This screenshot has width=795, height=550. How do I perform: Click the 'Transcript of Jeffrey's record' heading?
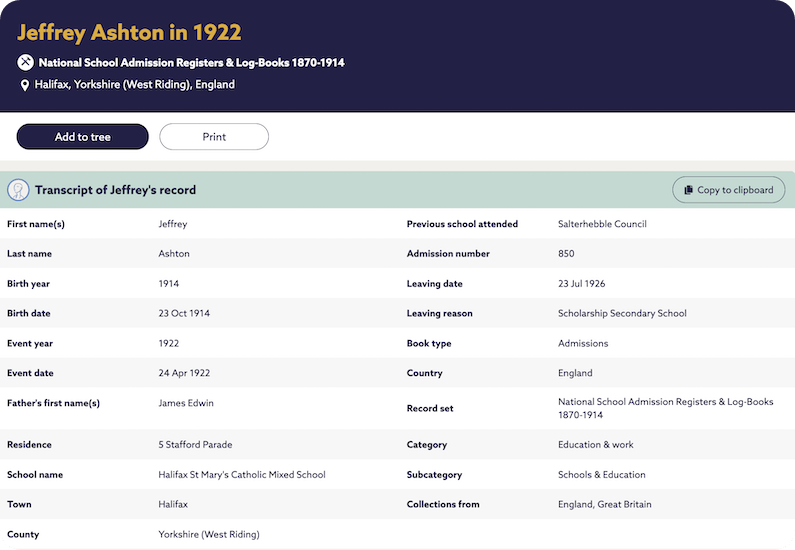115,190
